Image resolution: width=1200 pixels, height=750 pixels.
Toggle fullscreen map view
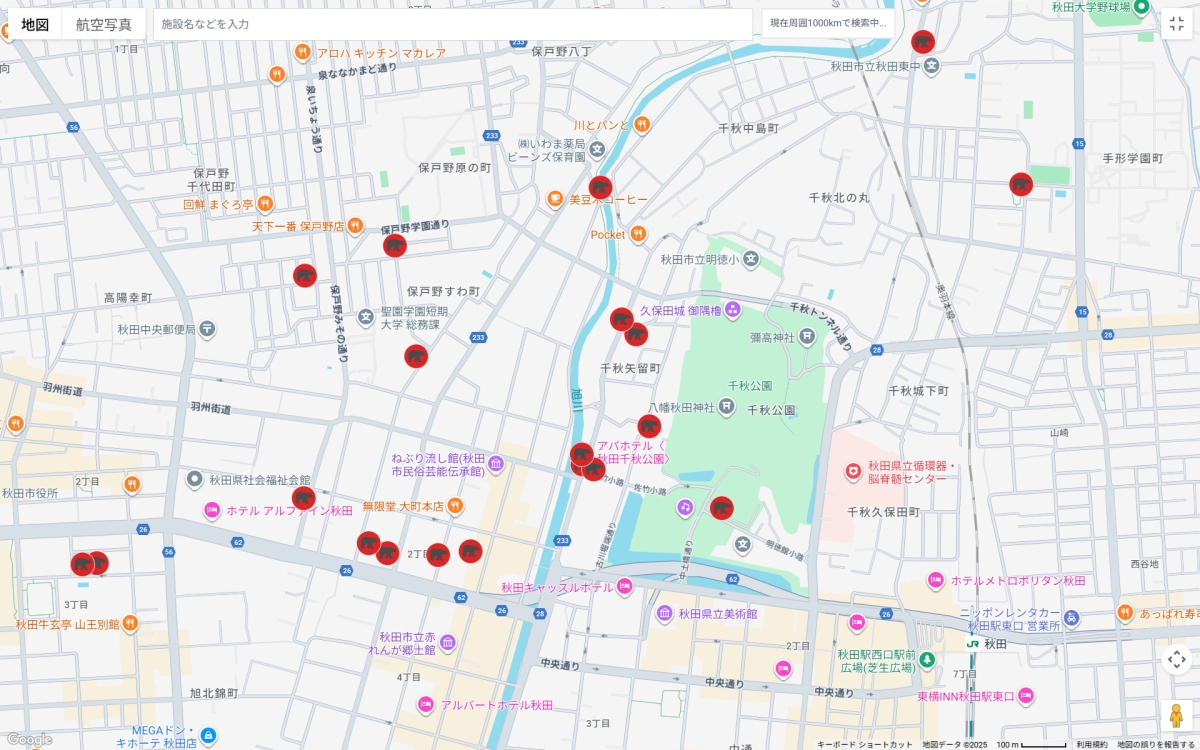(1176, 24)
